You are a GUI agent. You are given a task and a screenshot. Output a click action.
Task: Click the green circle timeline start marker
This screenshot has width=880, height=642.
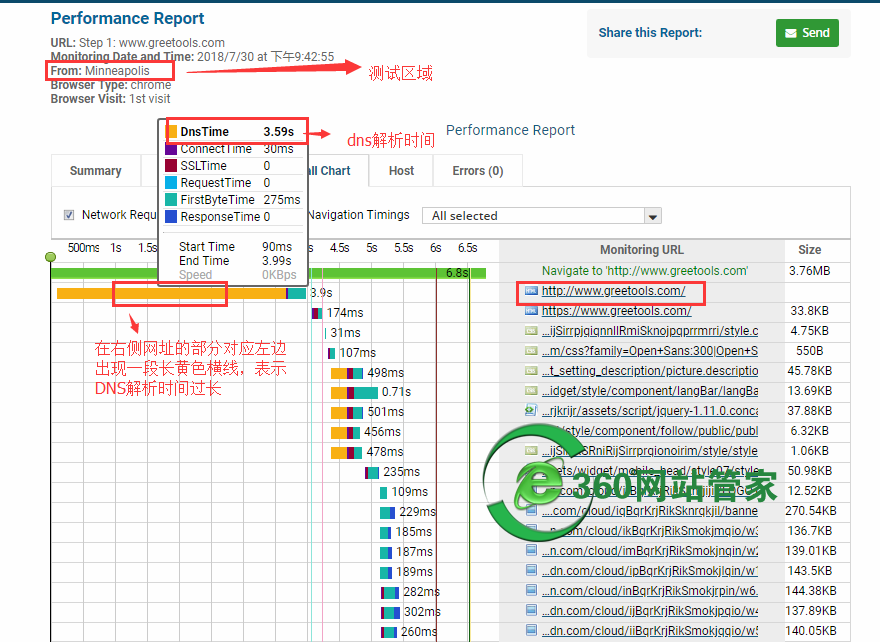tap(51, 257)
